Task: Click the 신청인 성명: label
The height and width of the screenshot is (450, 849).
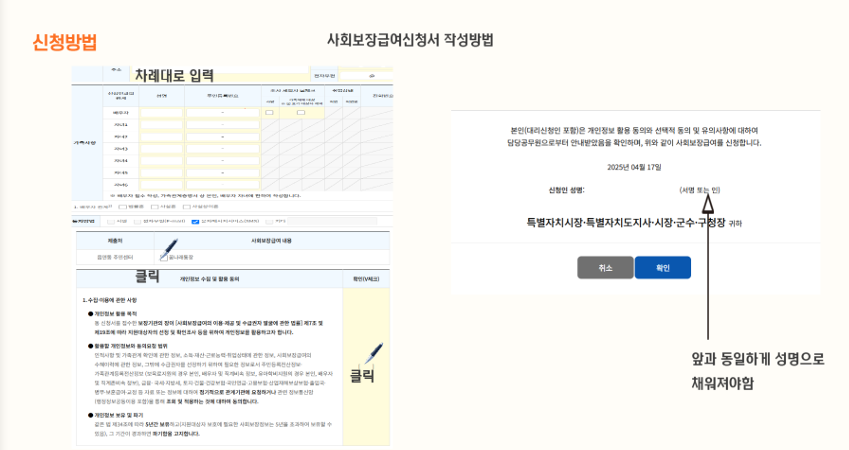Action: 566,190
